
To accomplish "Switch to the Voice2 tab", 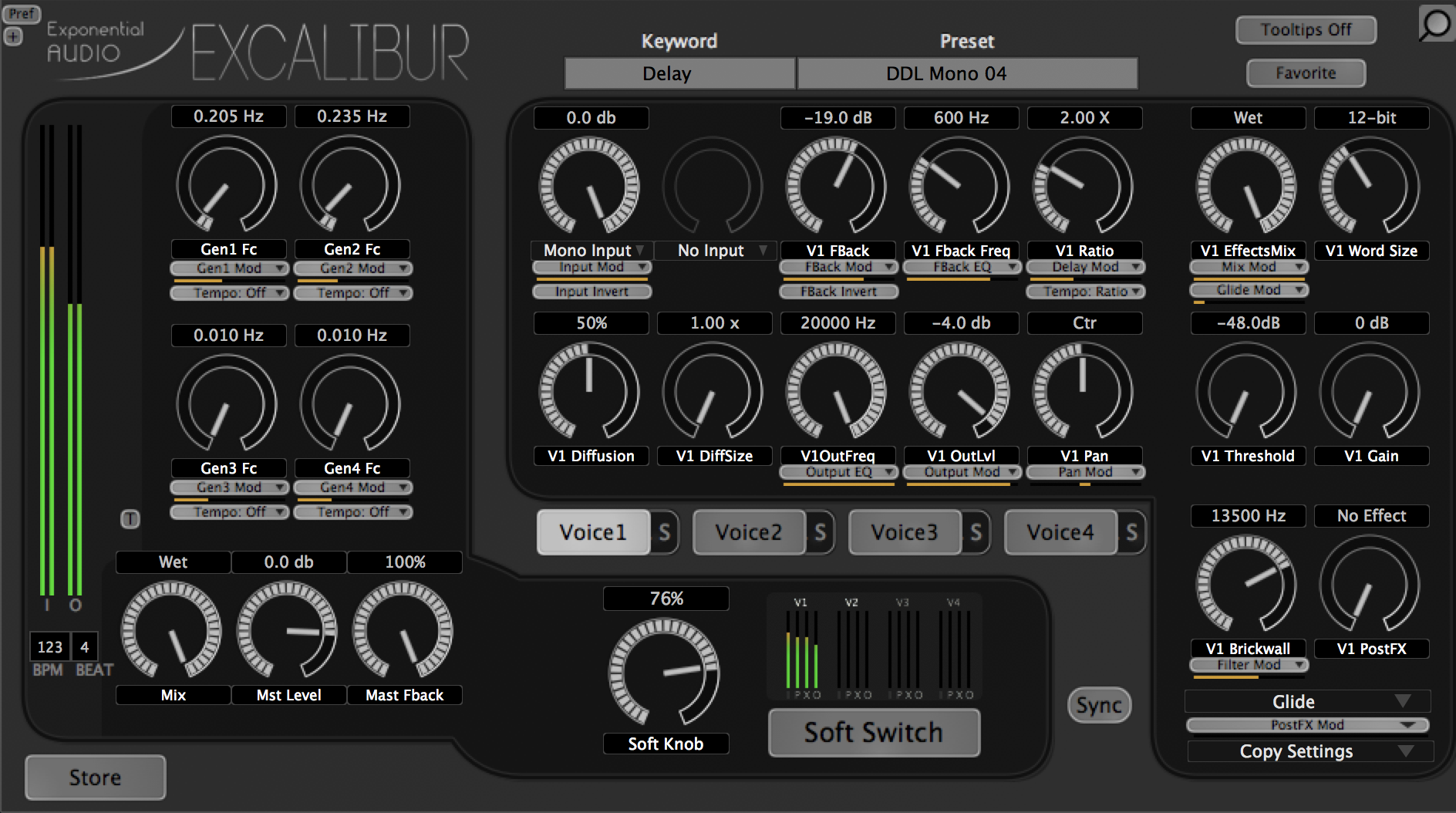I will tap(749, 532).
